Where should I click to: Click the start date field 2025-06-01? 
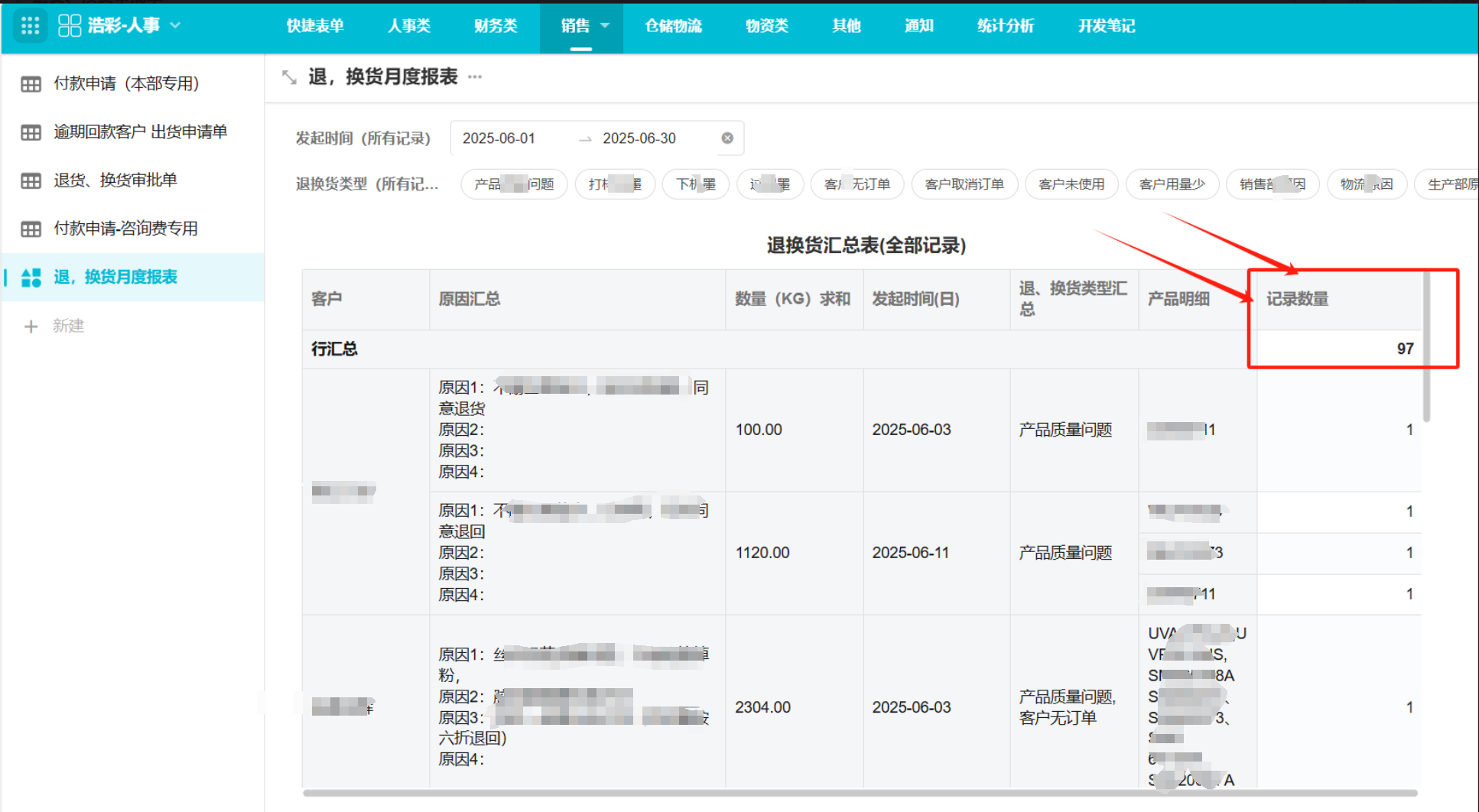499,138
